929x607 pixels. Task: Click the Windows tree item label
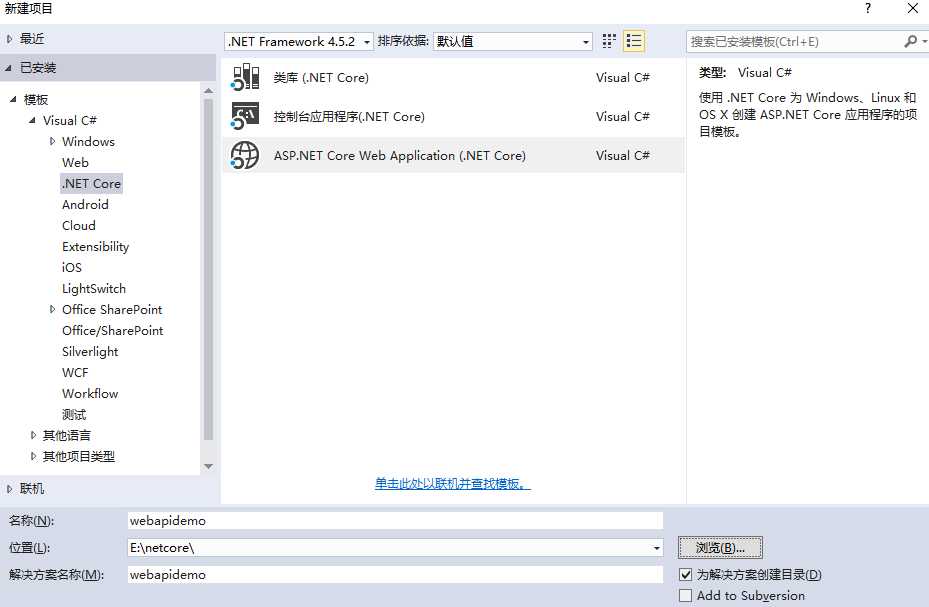pos(88,142)
